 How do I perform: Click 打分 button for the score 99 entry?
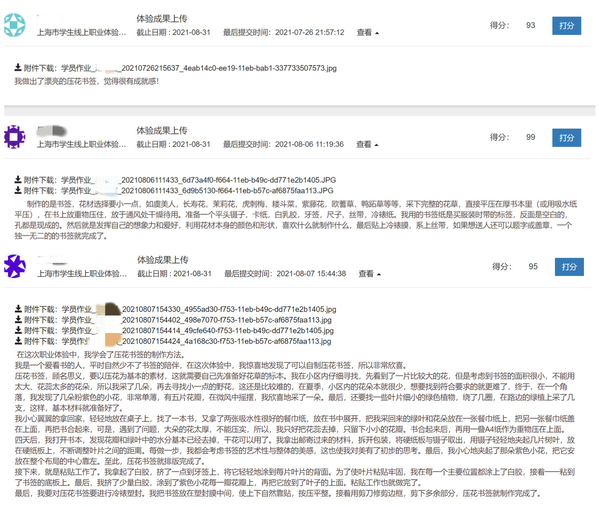coord(567,138)
